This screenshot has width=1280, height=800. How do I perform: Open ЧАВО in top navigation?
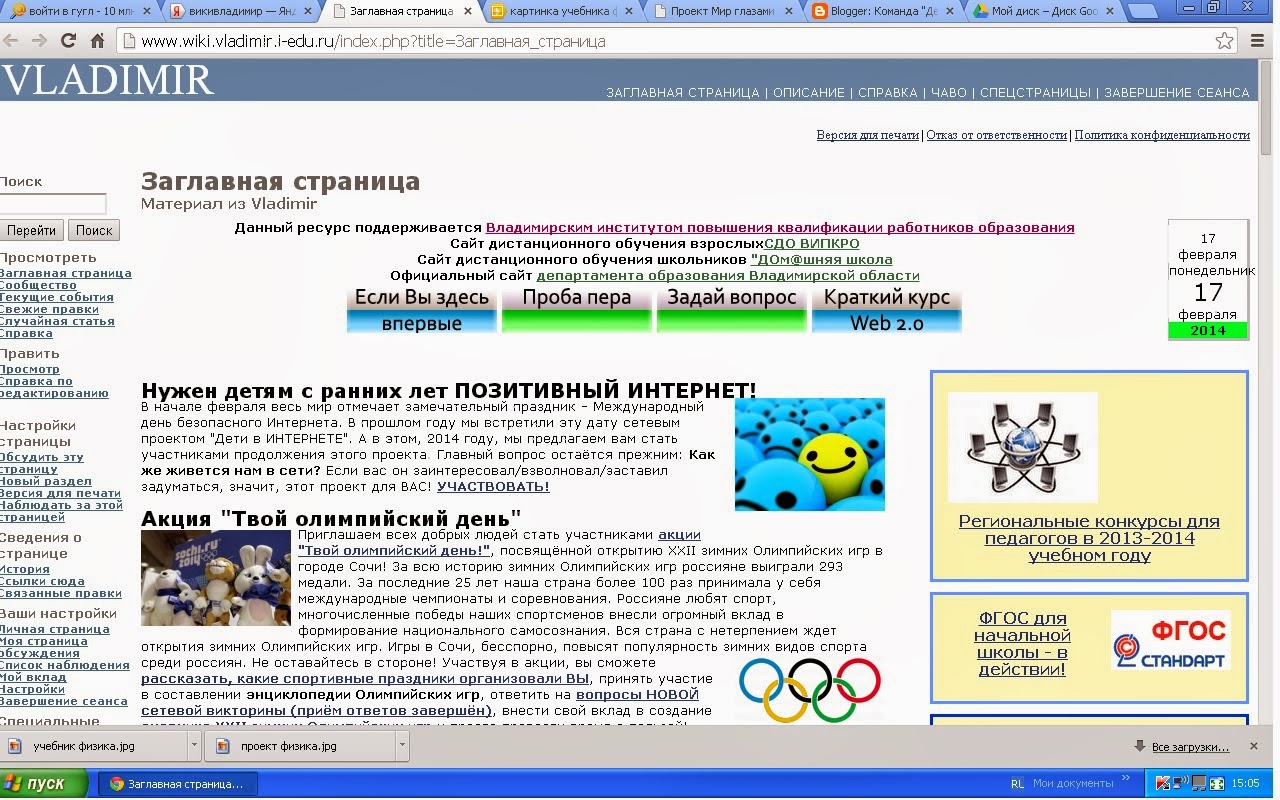pyautogui.click(x=949, y=93)
